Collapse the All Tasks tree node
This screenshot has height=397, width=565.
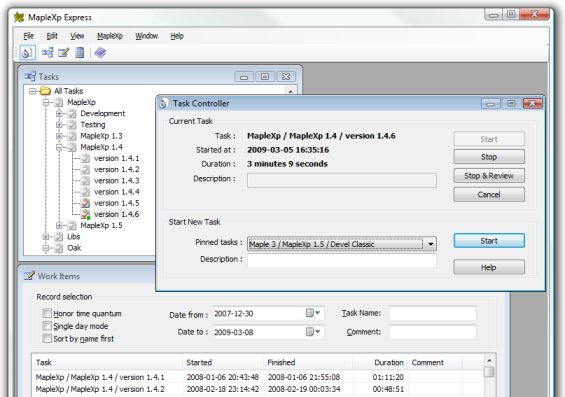click(32, 91)
